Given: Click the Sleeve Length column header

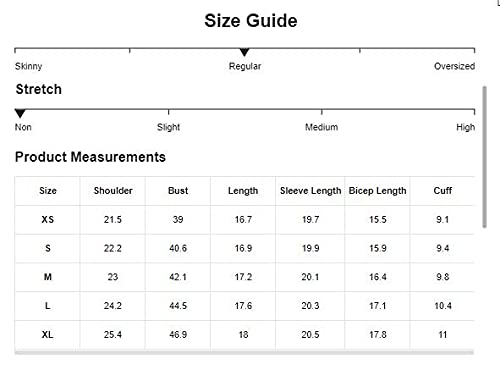Looking at the screenshot, I should [310, 191].
